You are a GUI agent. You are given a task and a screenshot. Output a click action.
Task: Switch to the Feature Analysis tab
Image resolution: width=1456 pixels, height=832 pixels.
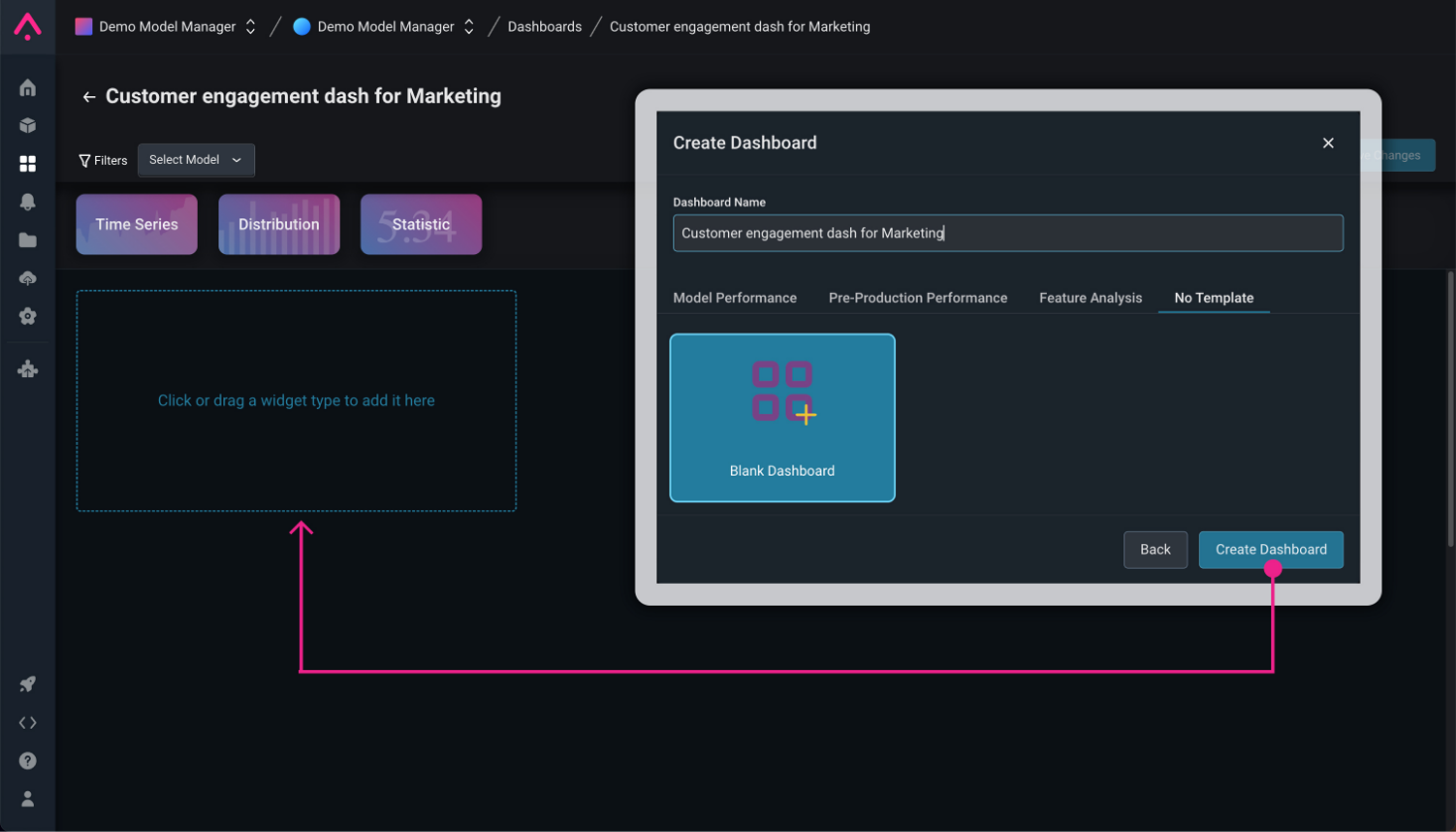click(1091, 298)
